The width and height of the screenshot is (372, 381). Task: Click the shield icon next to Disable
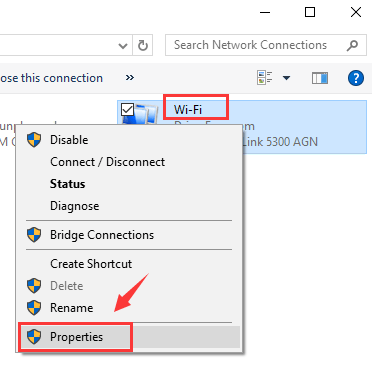coord(34,140)
